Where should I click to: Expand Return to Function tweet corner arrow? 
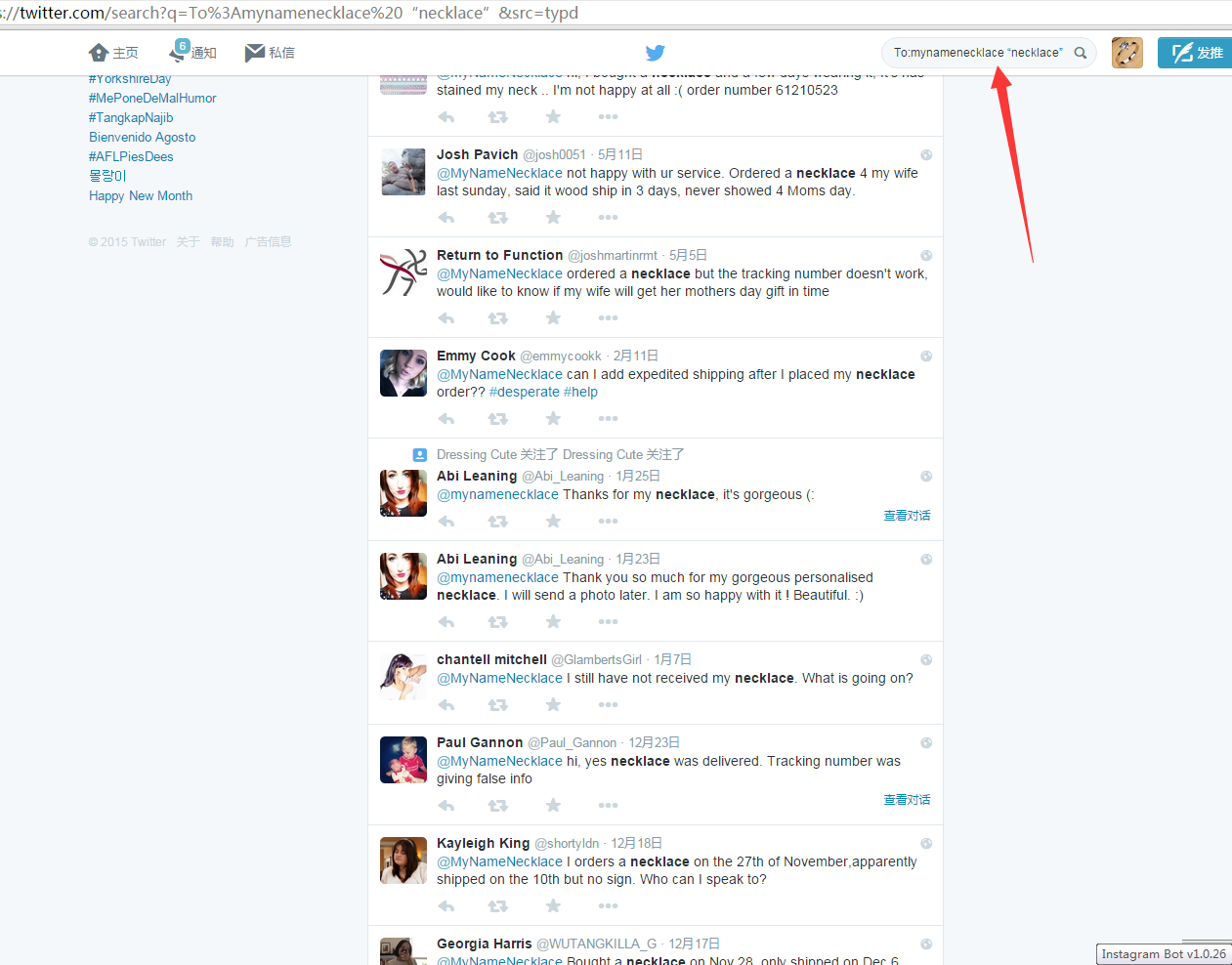(926, 256)
